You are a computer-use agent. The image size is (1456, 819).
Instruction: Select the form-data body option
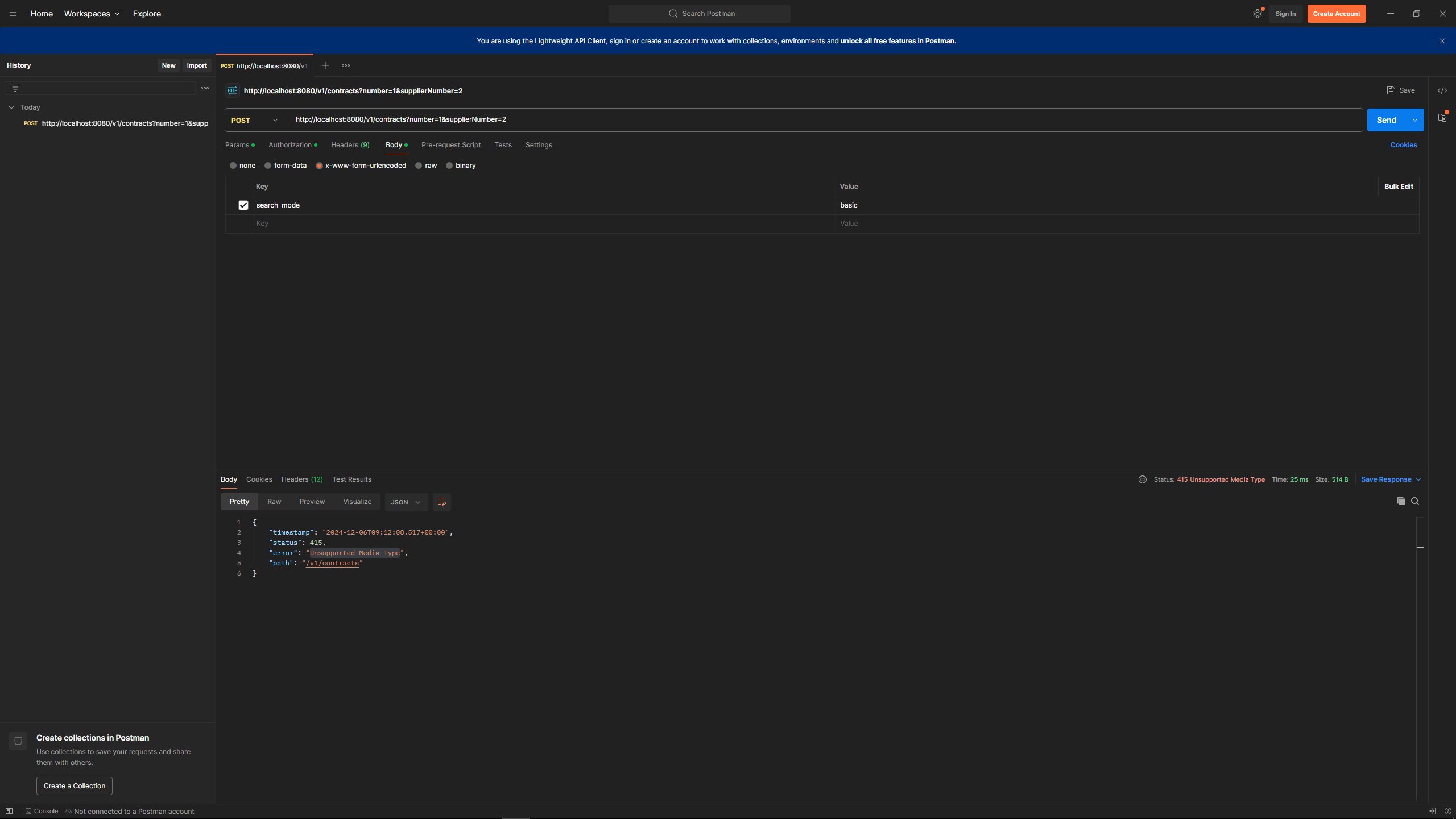pyautogui.click(x=268, y=166)
